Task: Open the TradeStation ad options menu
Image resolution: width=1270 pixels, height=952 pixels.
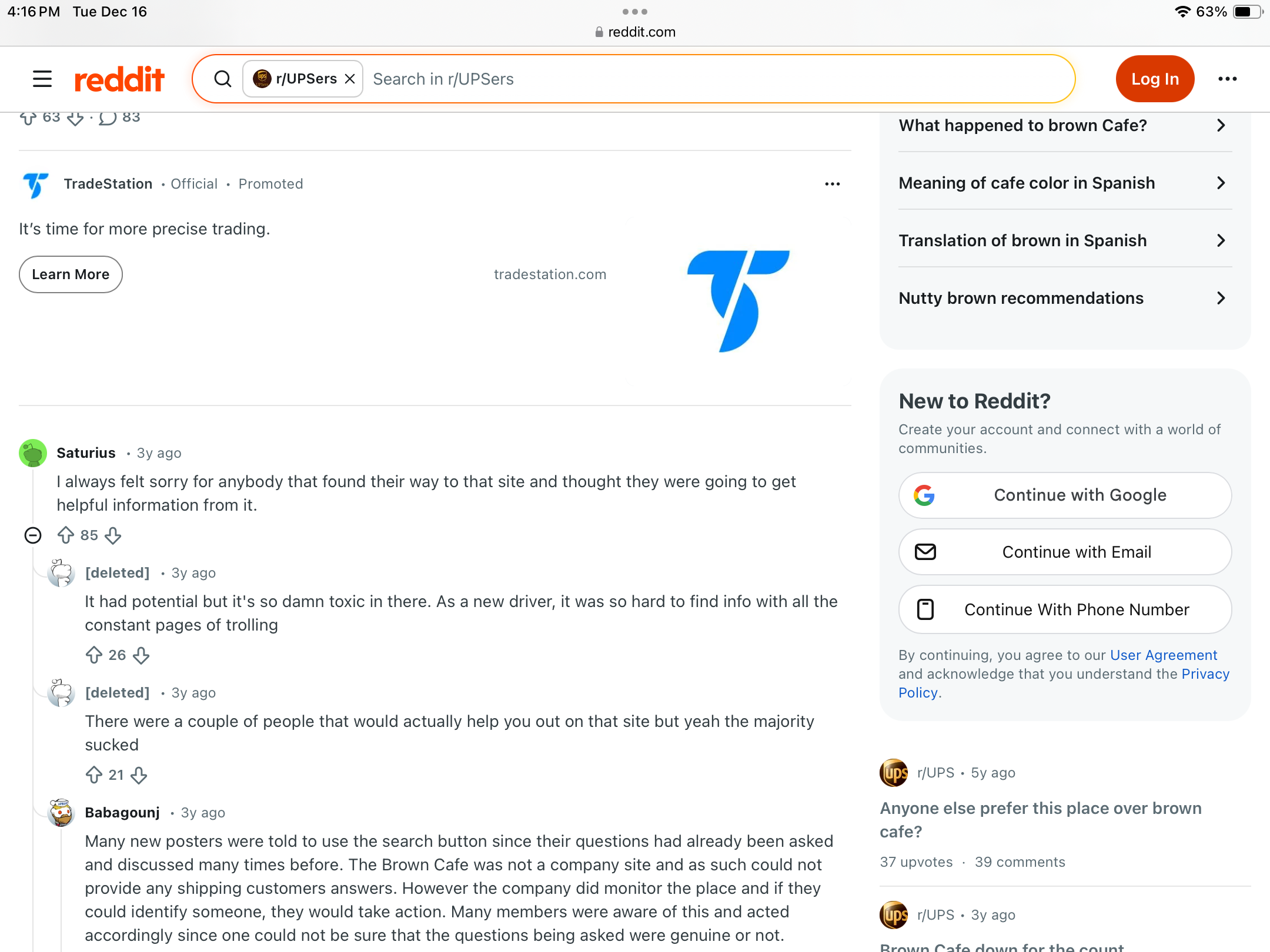Action: tap(832, 184)
